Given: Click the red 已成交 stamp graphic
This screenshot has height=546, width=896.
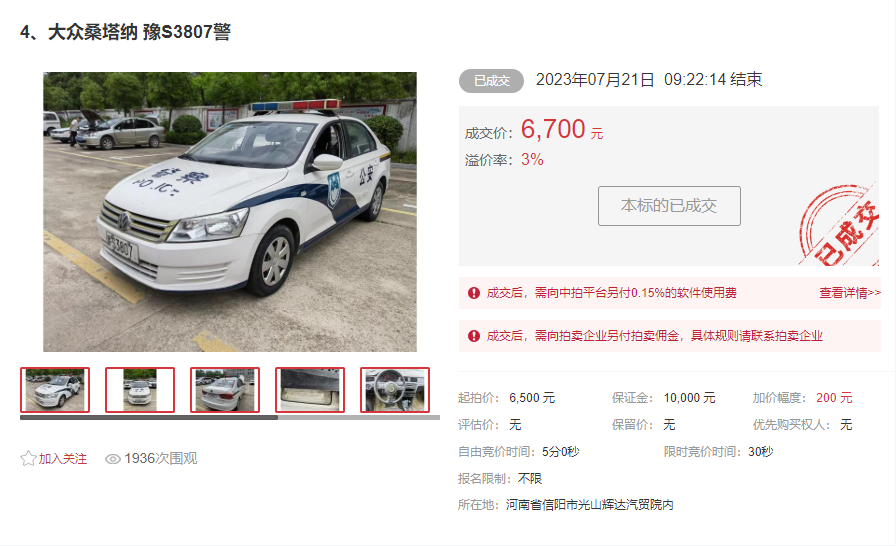Looking at the screenshot, I should coord(839,226).
